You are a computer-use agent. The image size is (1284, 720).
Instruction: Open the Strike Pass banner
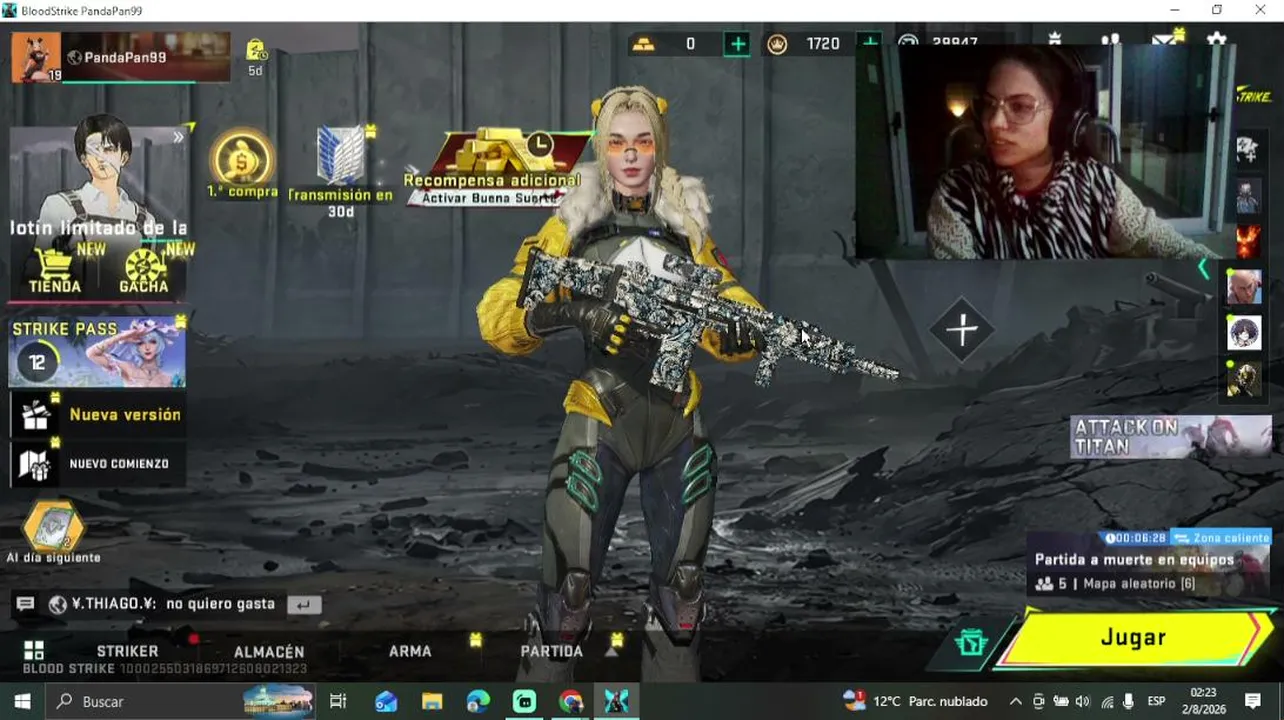coord(97,353)
